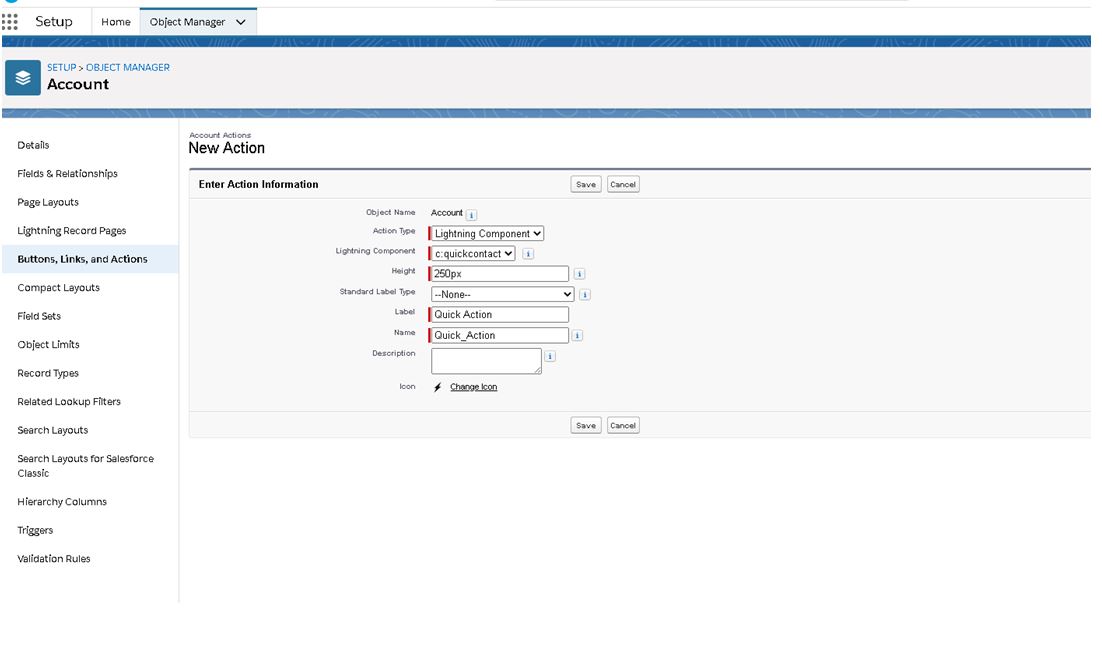Click info icon beside Name field
The height and width of the screenshot is (653, 1102).
(x=577, y=336)
